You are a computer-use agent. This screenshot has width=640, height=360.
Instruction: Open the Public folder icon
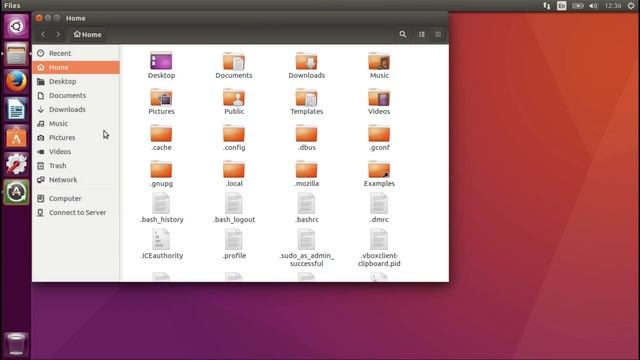pyautogui.click(x=234, y=98)
